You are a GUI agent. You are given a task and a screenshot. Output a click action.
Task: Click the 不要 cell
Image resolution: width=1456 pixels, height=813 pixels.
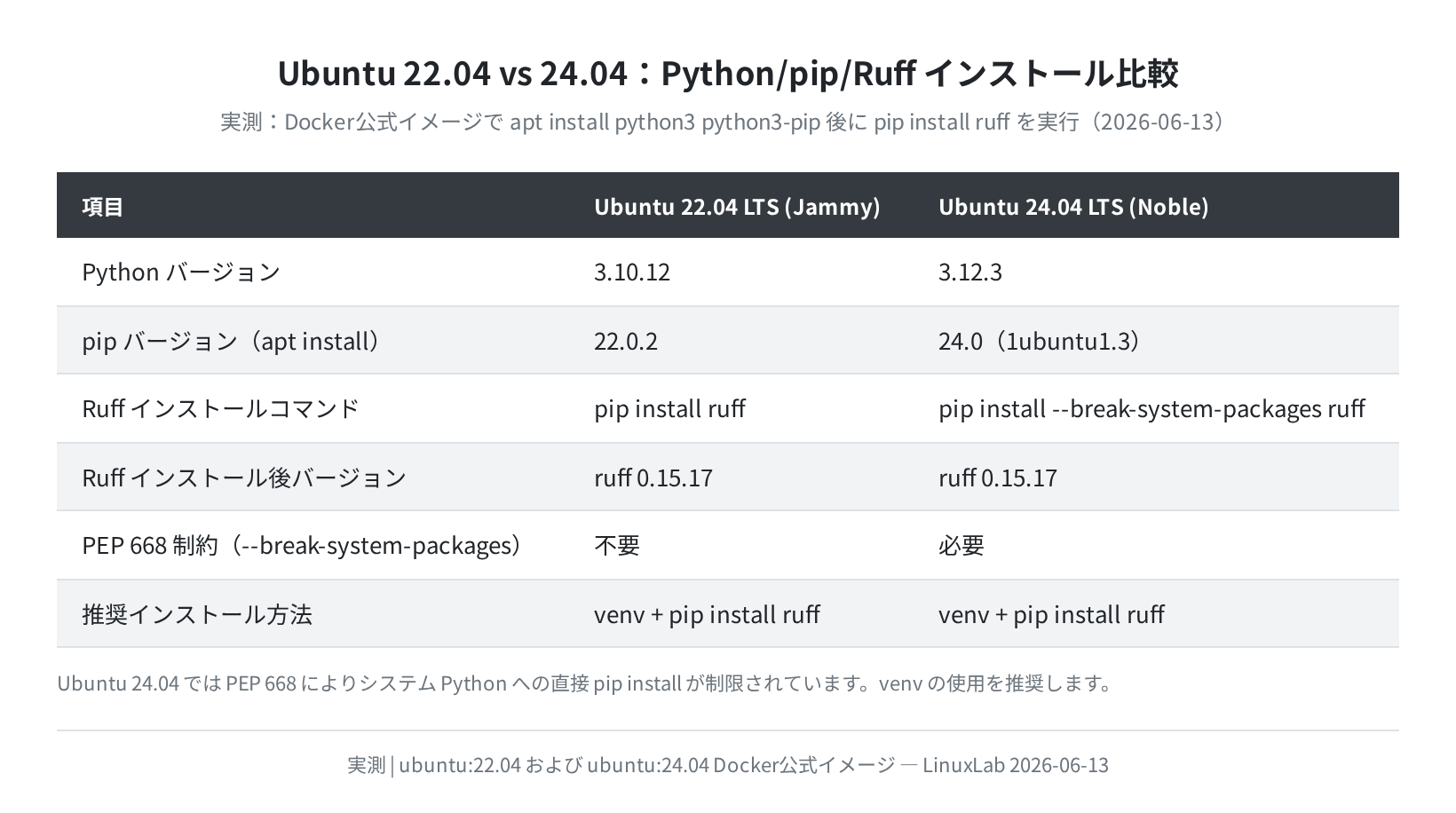[617, 546]
